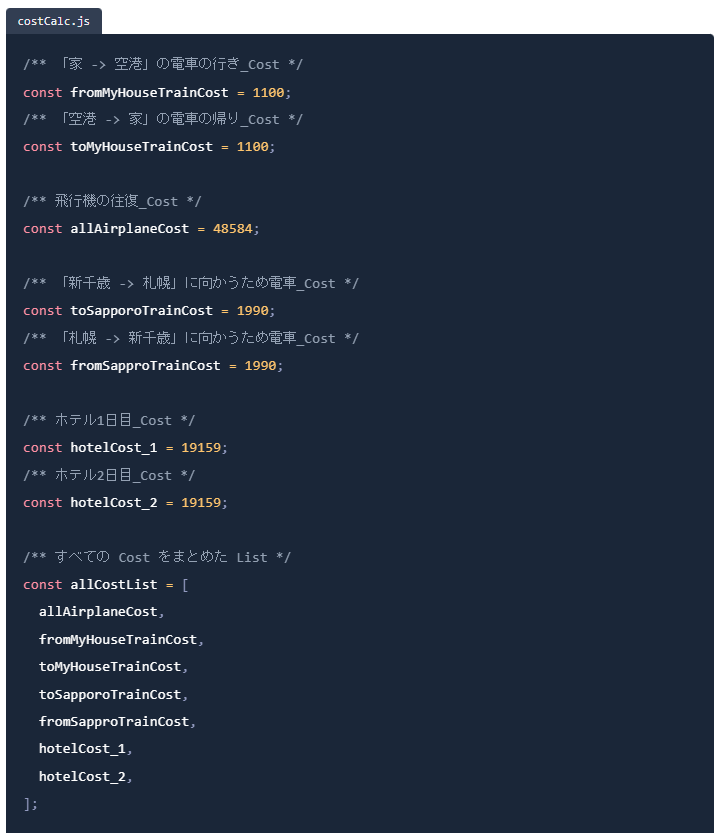Click allAirplaneCost inside the list

tap(98, 612)
